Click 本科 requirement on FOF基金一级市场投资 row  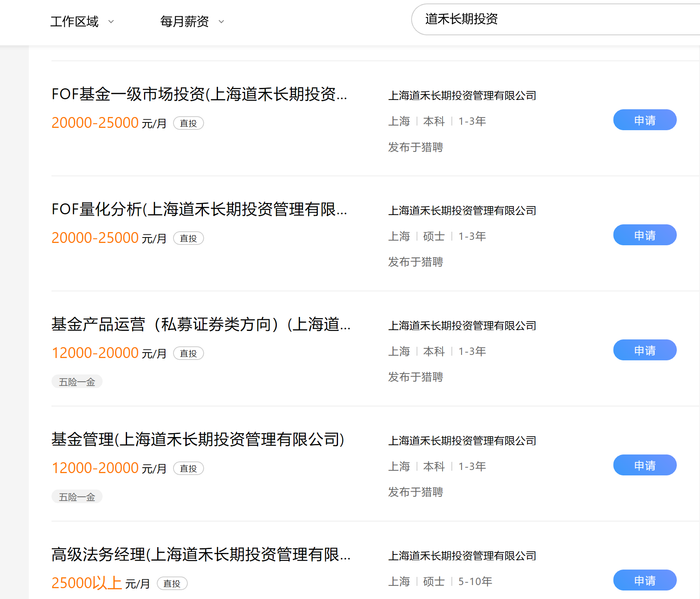coord(434,121)
